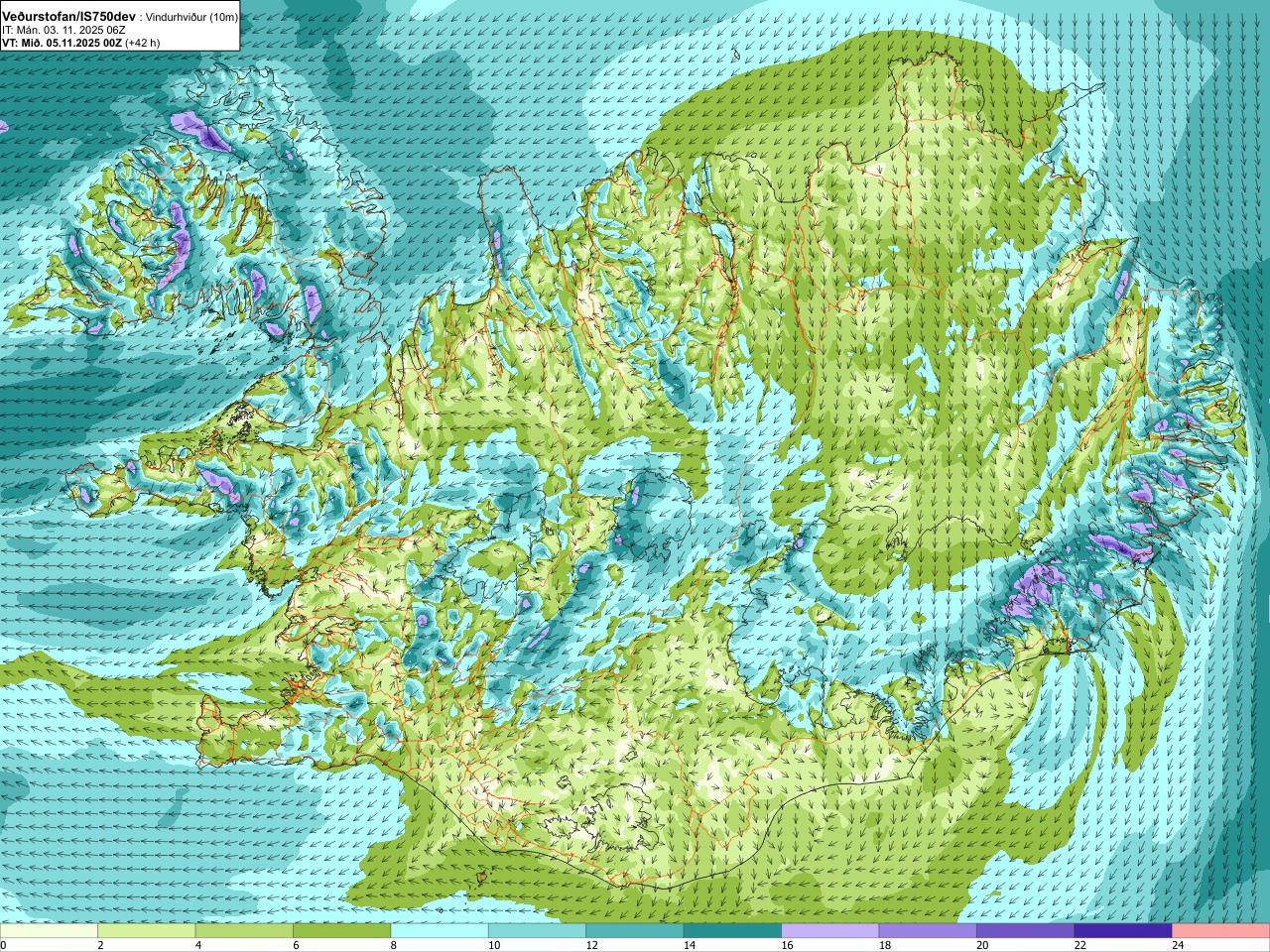This screenshot has height=952, width=1270.
Task: Click the "IT: Mán. 03. 11. 2025 06Z" line
Action: point(63,30)
